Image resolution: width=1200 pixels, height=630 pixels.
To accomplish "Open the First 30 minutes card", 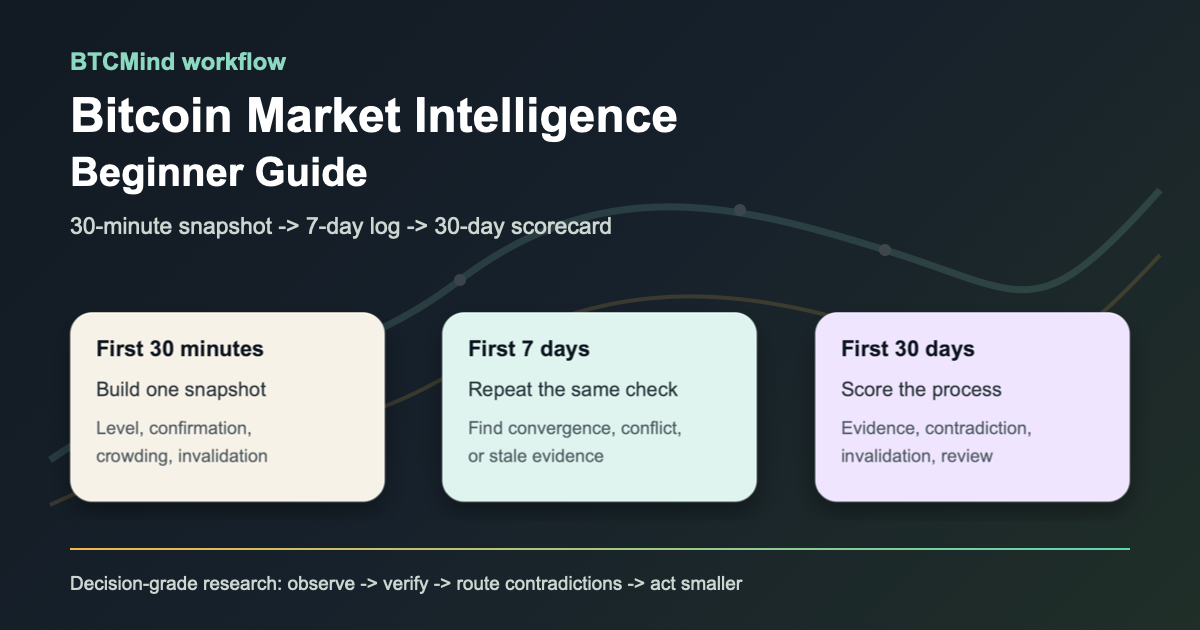I will click(227, 407).
